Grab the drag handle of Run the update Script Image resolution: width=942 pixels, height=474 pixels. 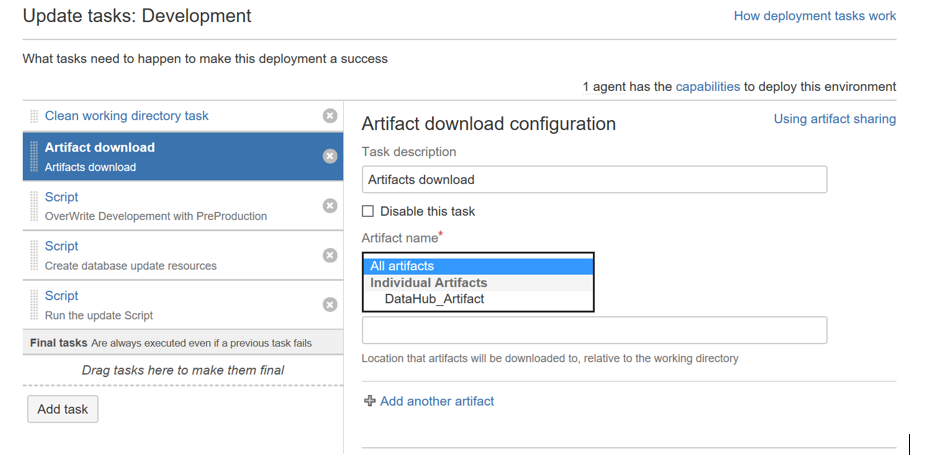[34, 305]
